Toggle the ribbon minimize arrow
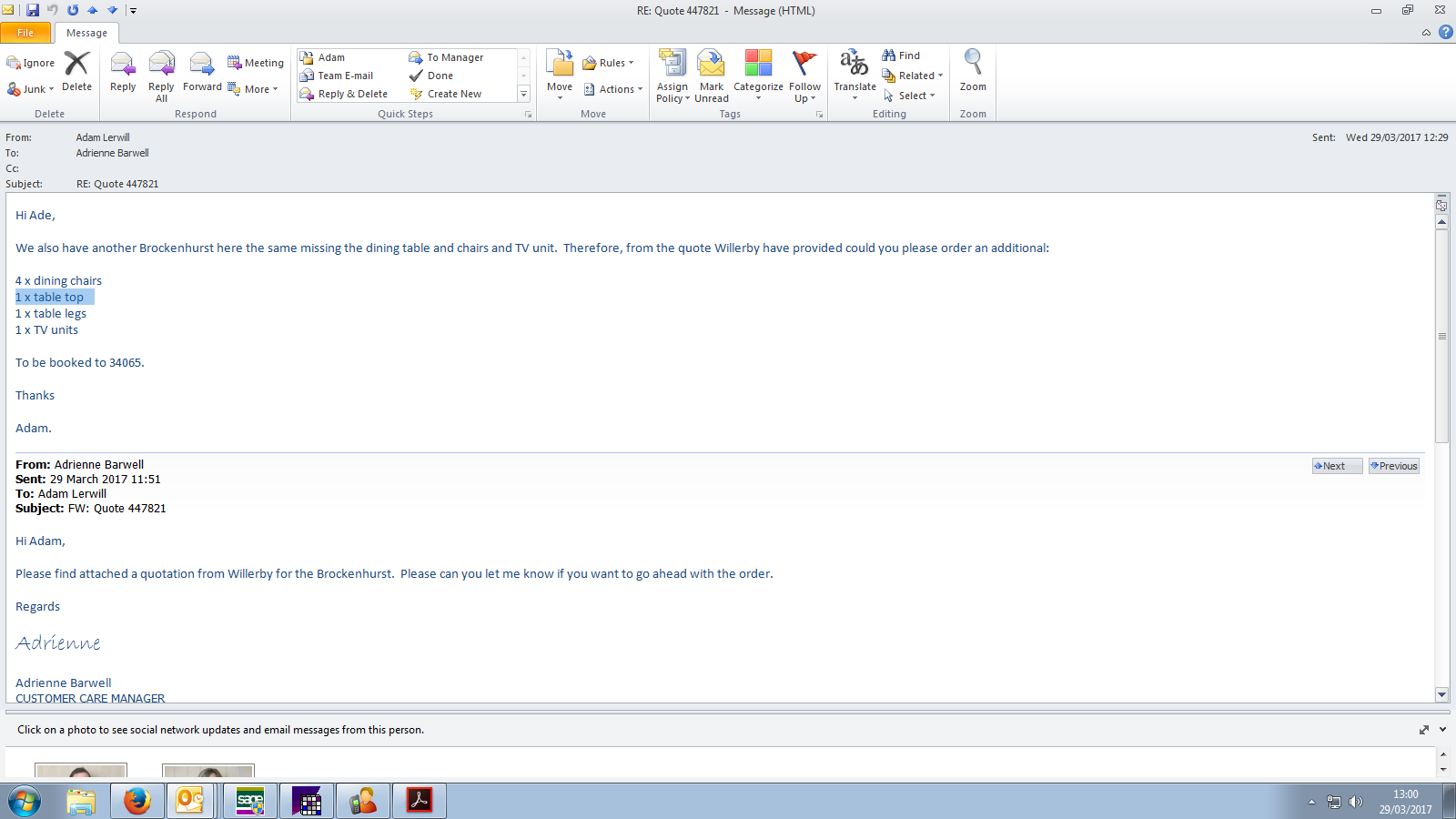The height and width of the screenshot is (819, 1456). 1426,33
